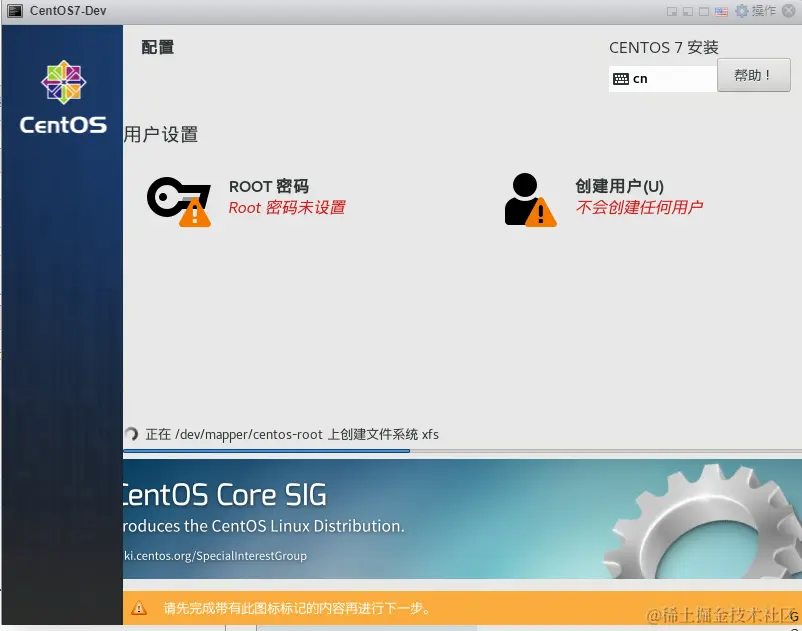
Task: Click the US flag keyboard icon in title bar
Action: 721,11
